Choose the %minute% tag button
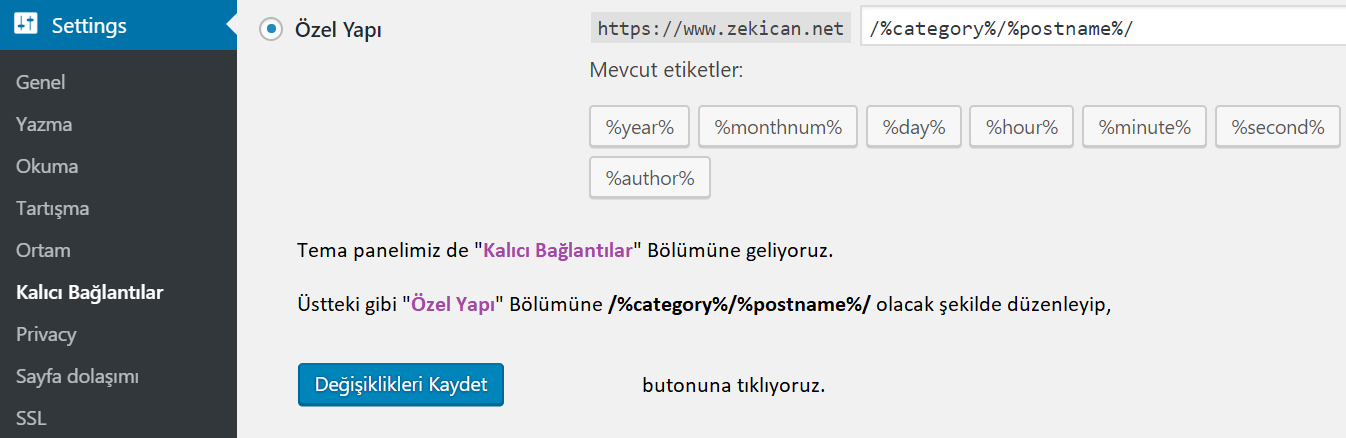 point(1144,127)
